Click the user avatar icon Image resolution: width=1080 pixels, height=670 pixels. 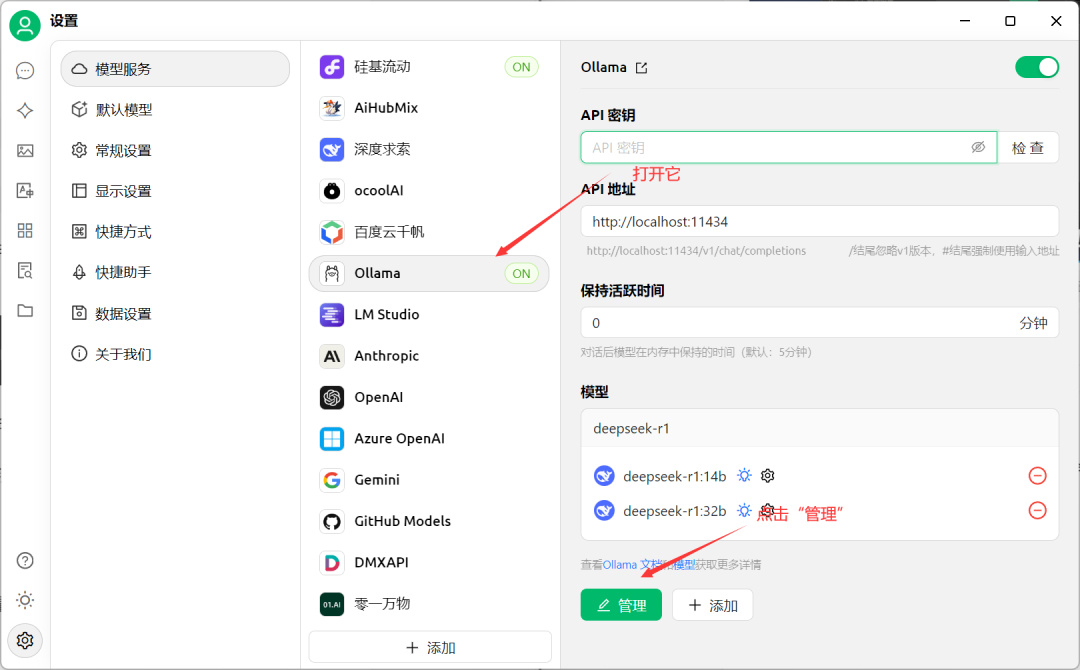tap(25, 25)
